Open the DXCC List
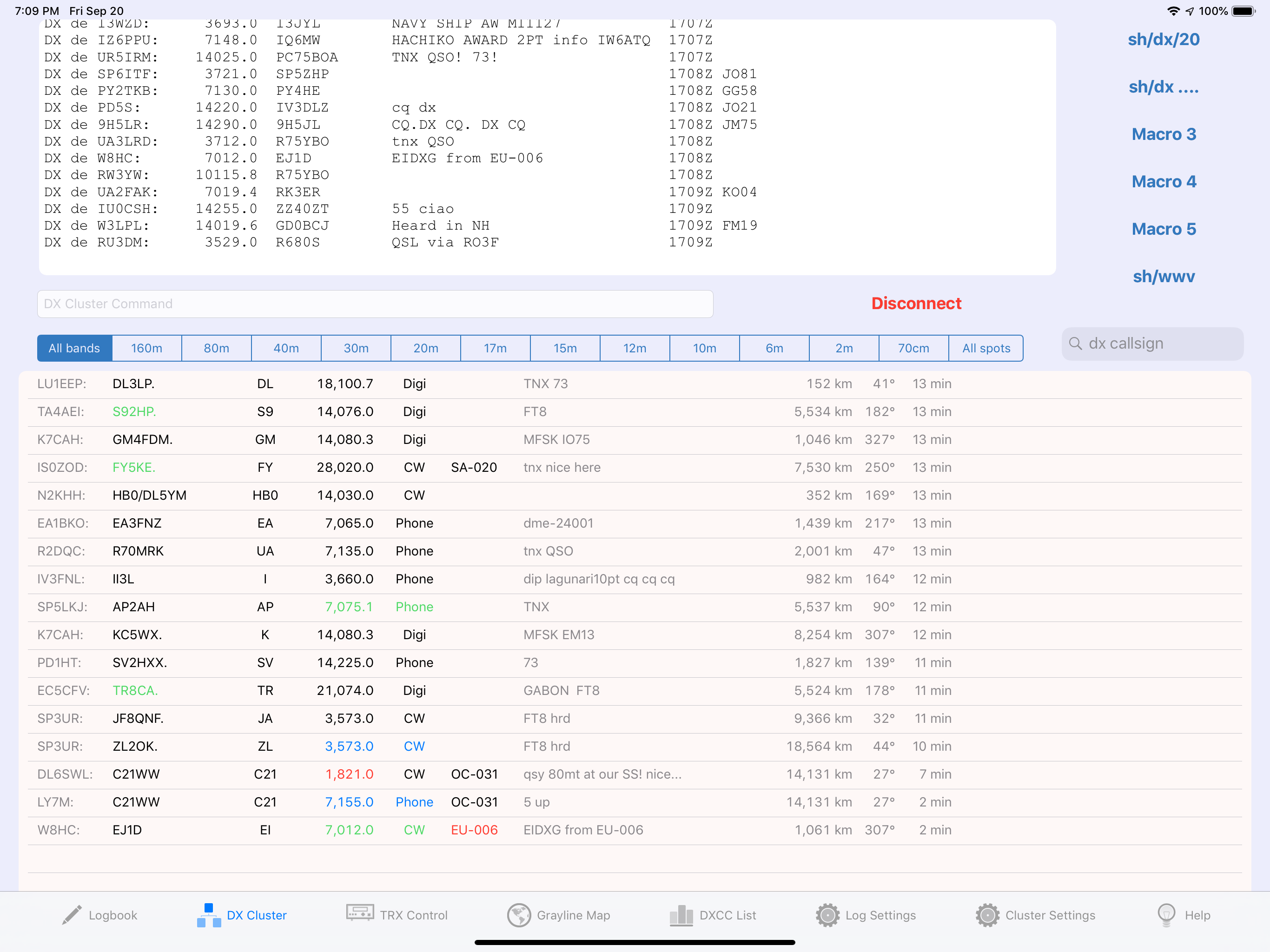This screenshot has width=1270, height=952. [681, 915]
